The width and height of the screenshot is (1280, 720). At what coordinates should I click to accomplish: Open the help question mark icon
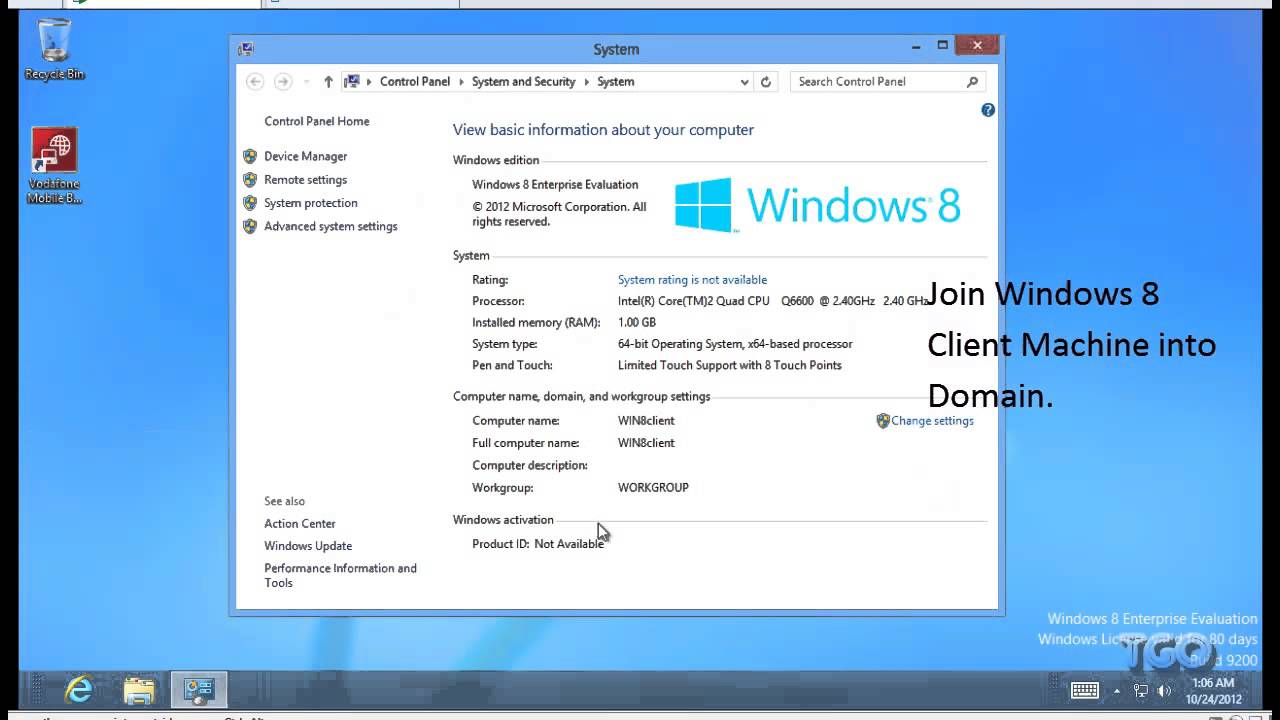(988, 110)
